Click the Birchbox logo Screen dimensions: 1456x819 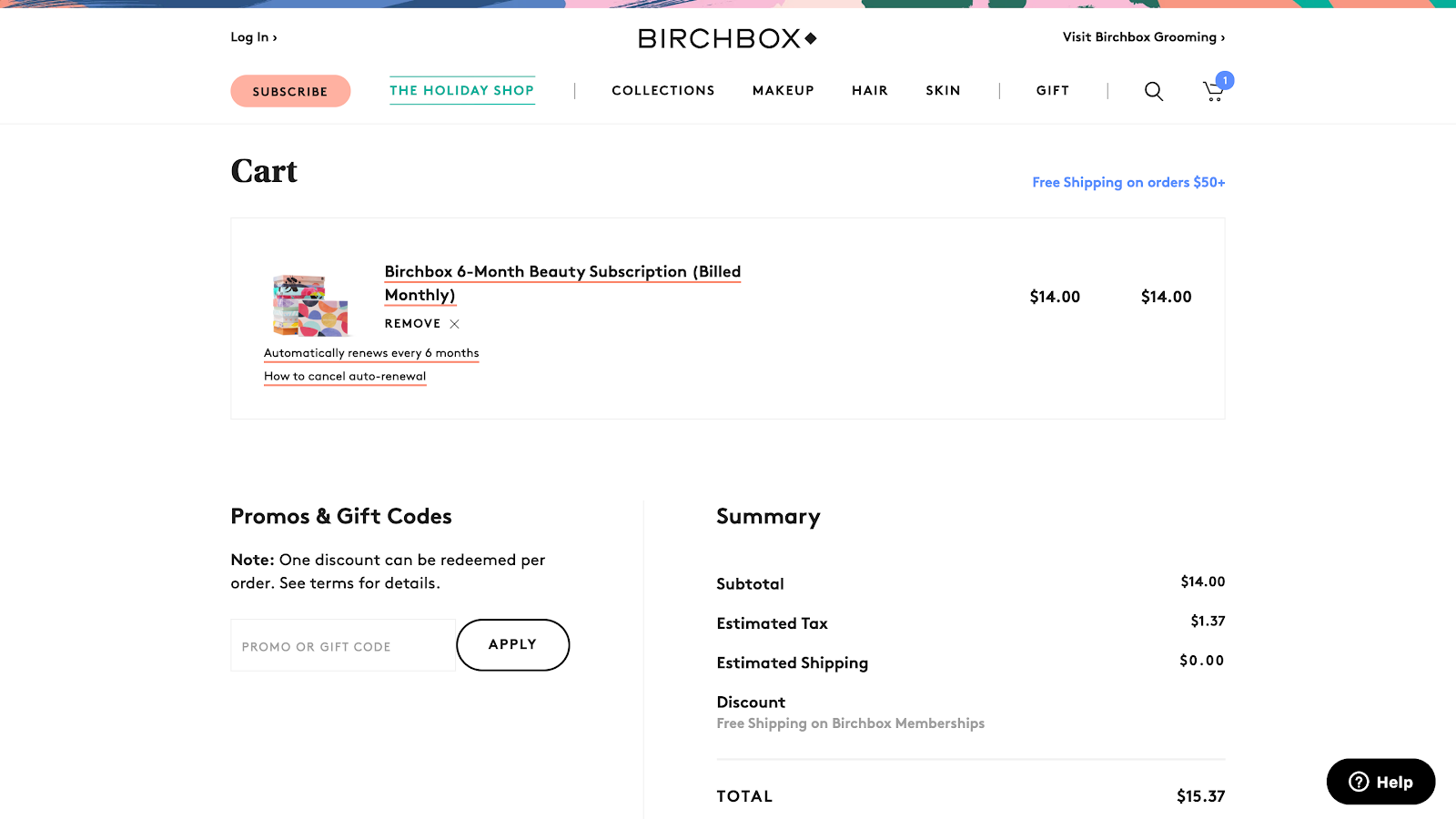(727, 38)
